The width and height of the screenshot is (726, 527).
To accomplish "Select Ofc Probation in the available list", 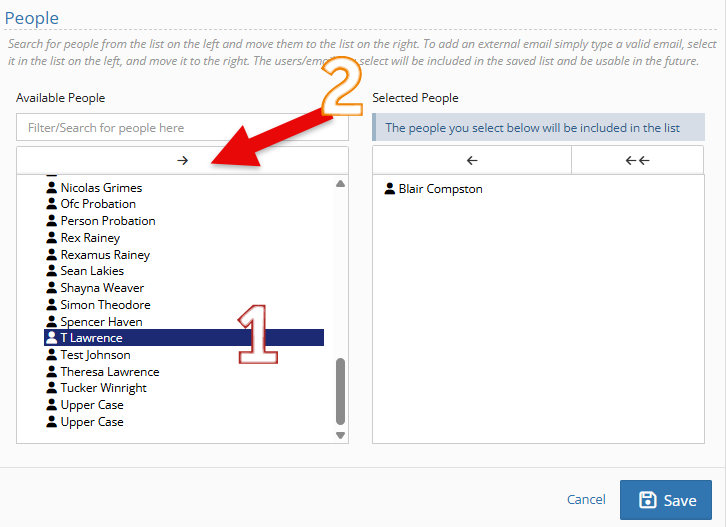I will coord(98,204).
